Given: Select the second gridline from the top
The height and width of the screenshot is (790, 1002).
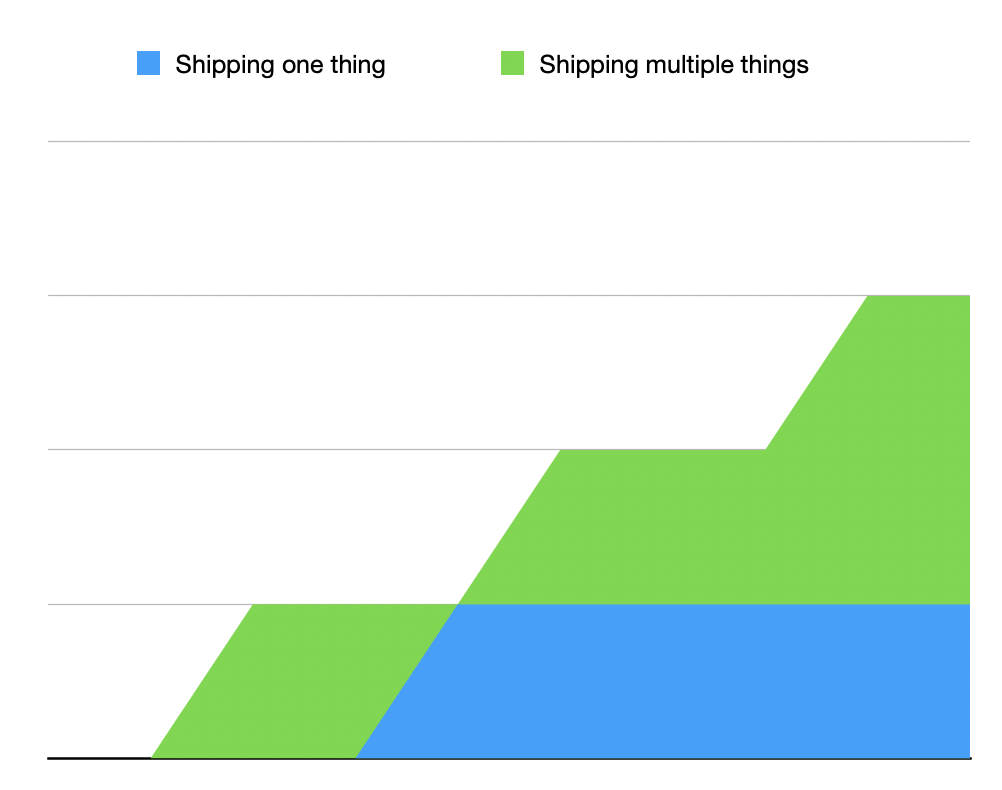Looking at the screenshot, I should (x=400, y=296).
